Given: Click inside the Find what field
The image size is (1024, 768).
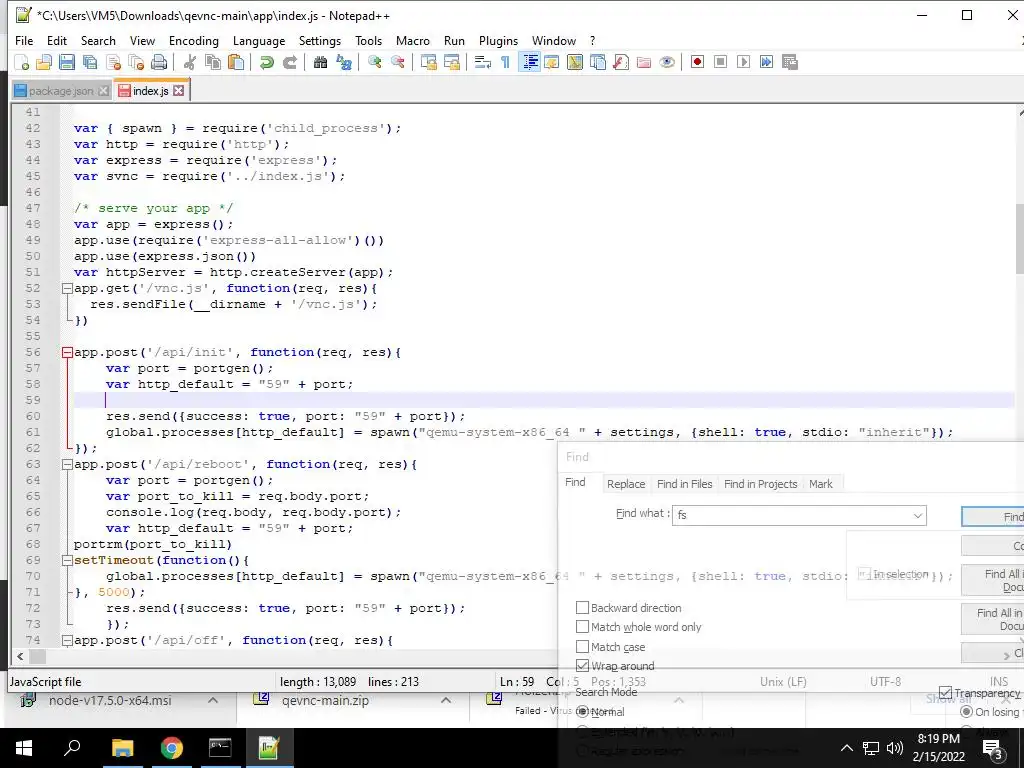Looking at the screenshot, I should coord(799,515).
